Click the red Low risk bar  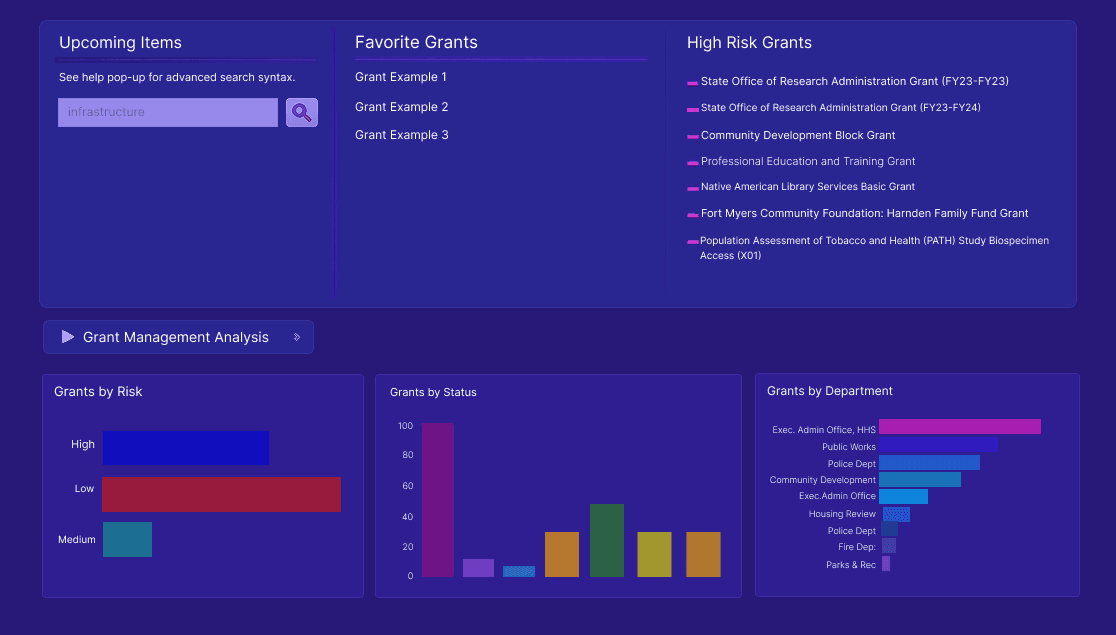[x=220, y=494]
